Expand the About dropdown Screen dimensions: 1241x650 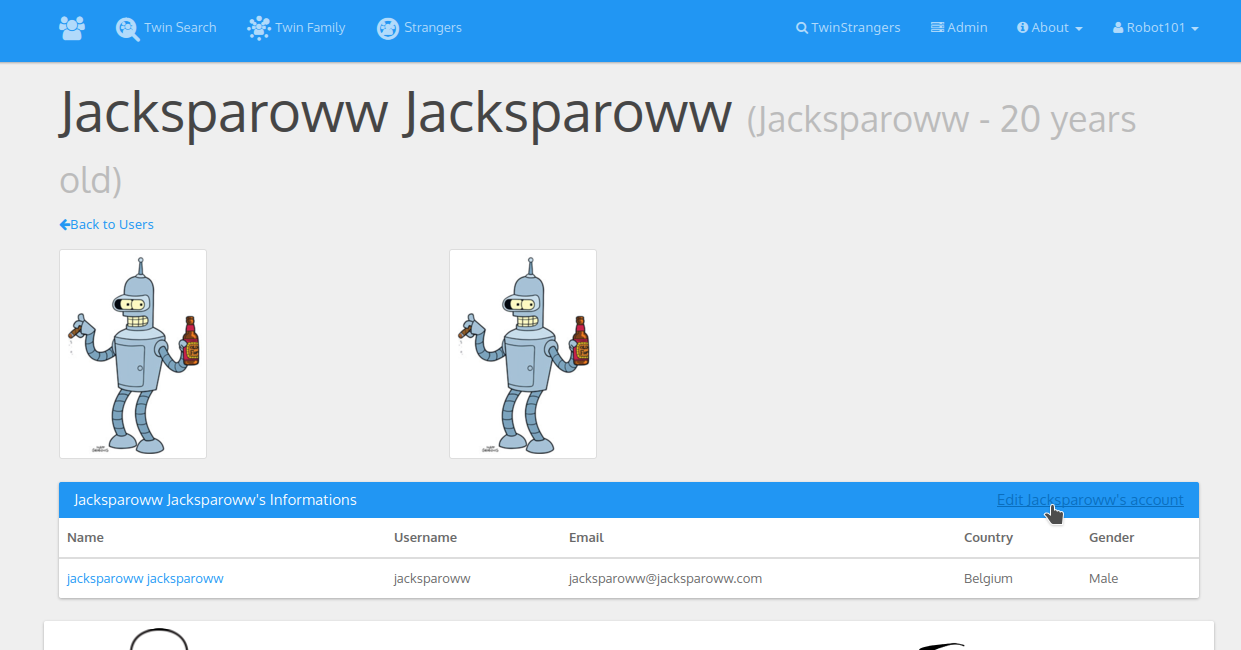(1050, 28)
